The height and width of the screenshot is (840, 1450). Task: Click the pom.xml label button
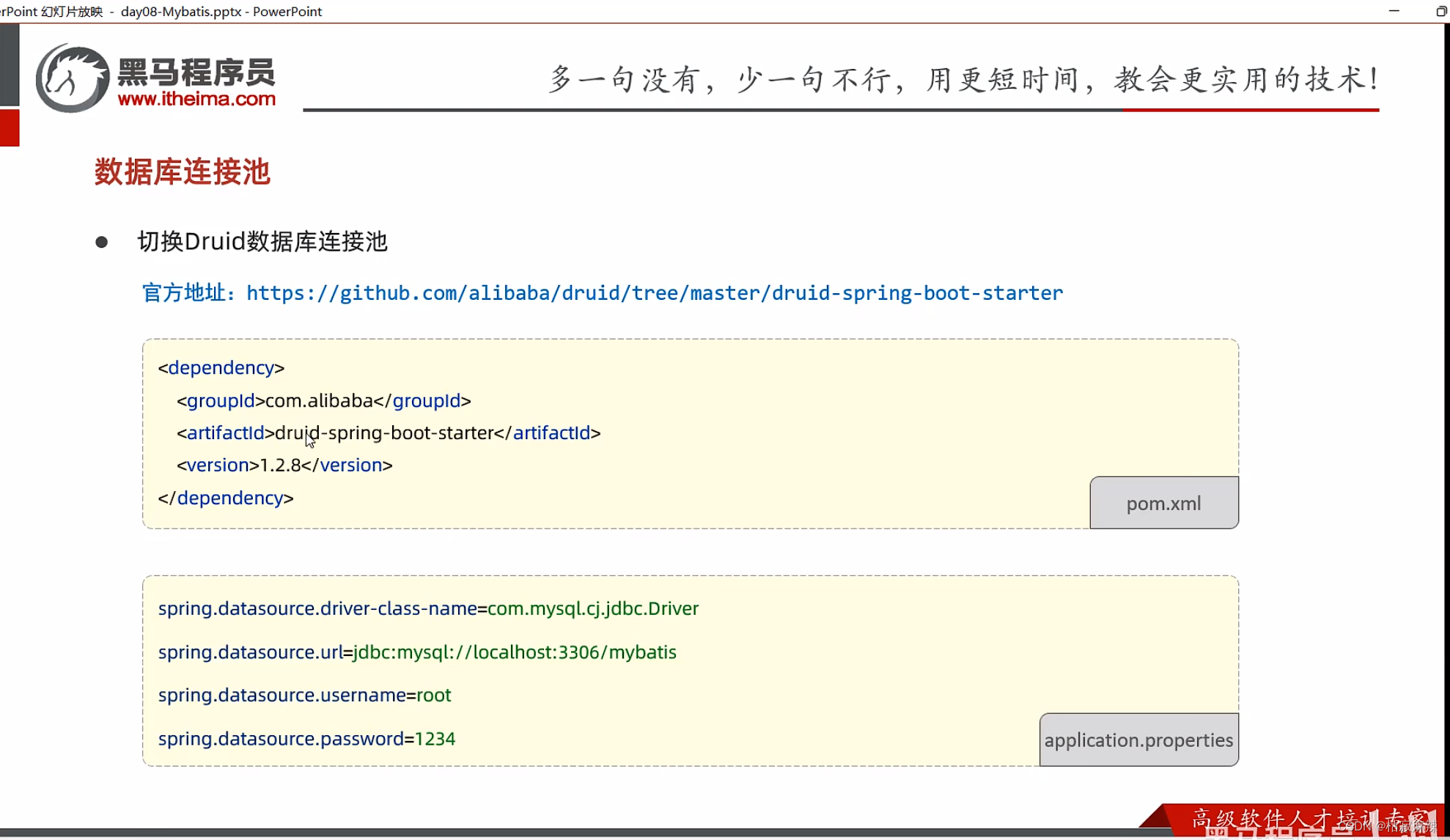(1163, 503)
